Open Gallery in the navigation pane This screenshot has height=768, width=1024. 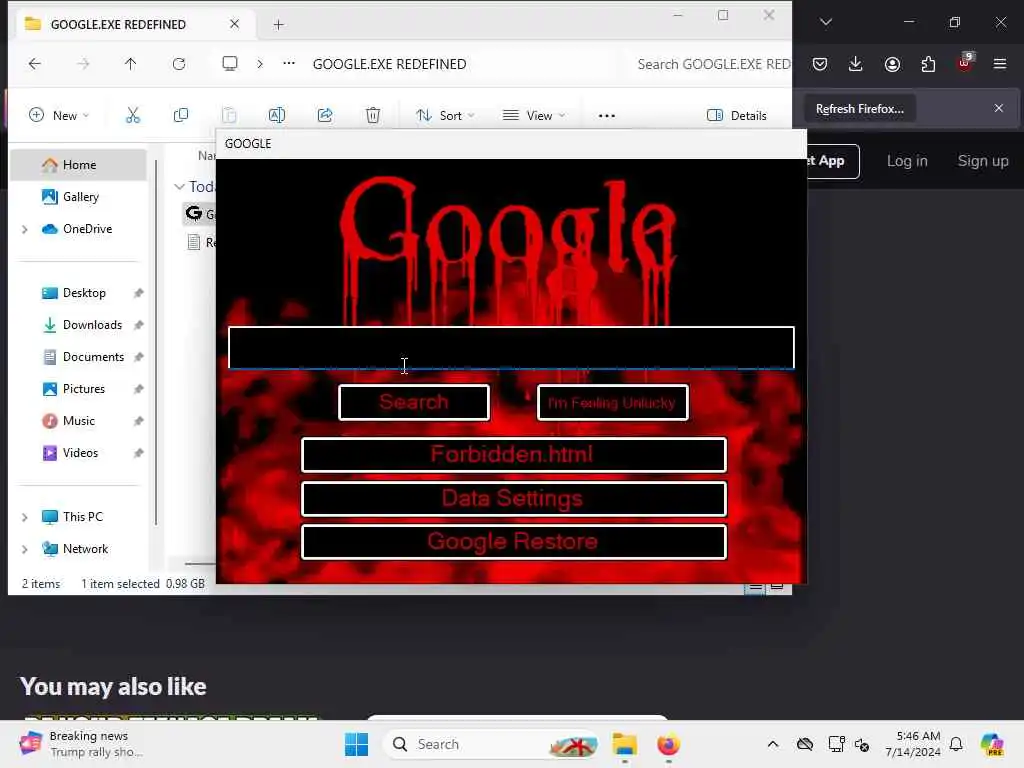coord(78,197)
